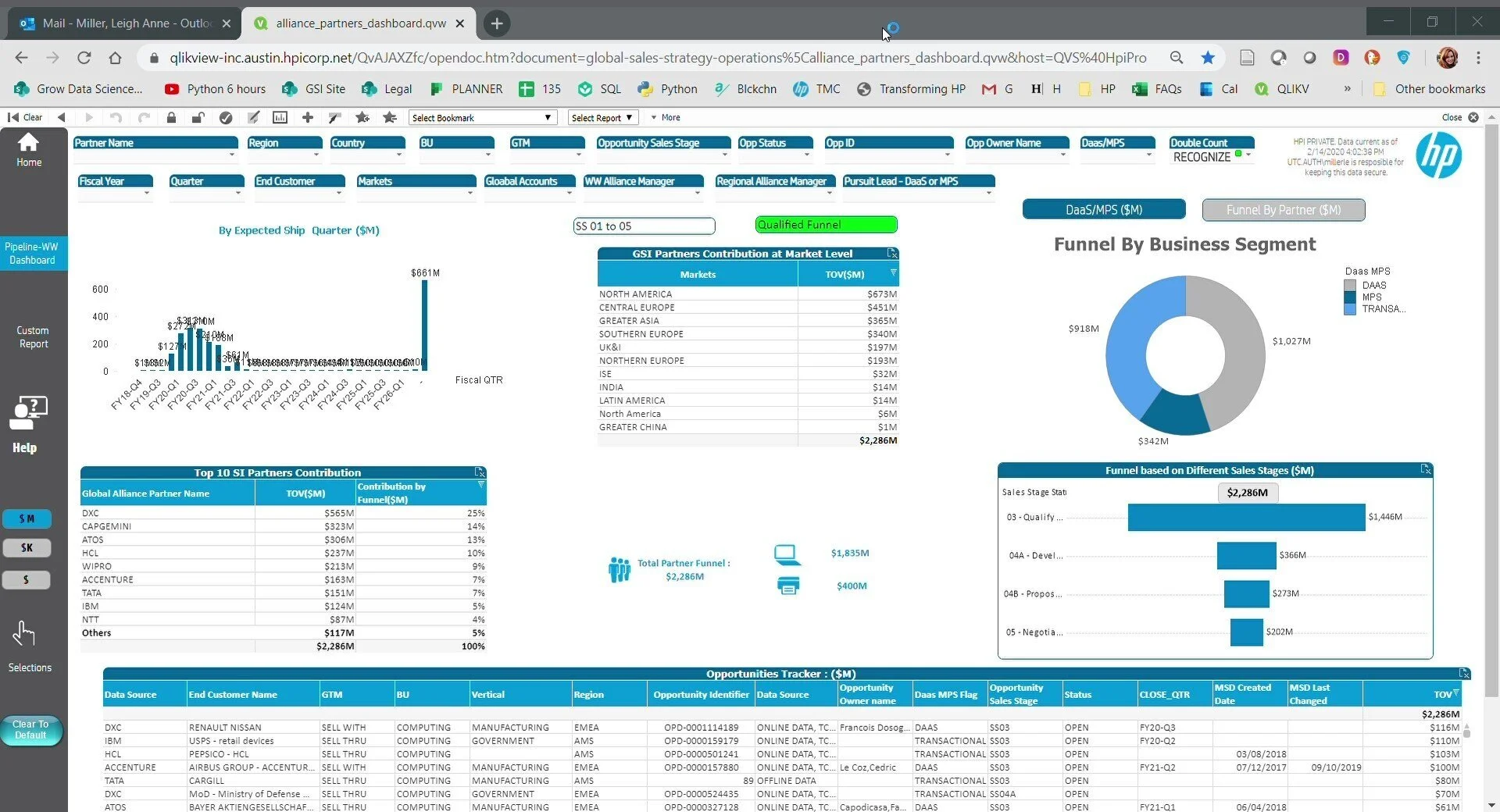The image size is (1500, 812).
Task: Go back one selection step
Action: pyautogui.click(x=61, y=117)
